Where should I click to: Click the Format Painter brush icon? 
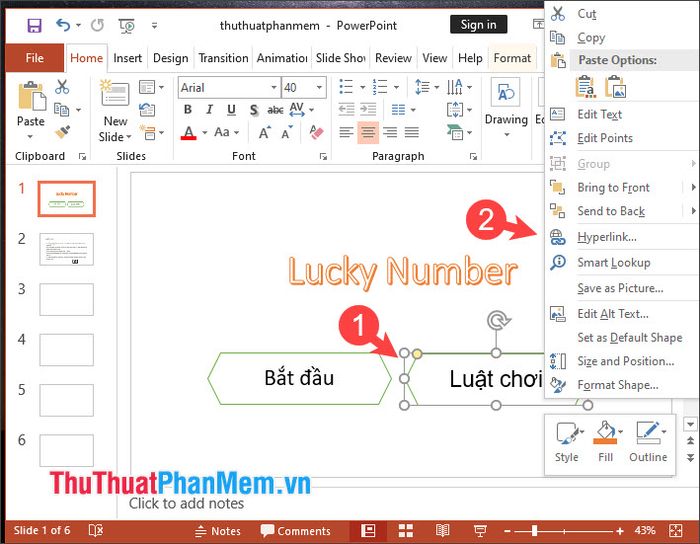[x=62, y=130]
